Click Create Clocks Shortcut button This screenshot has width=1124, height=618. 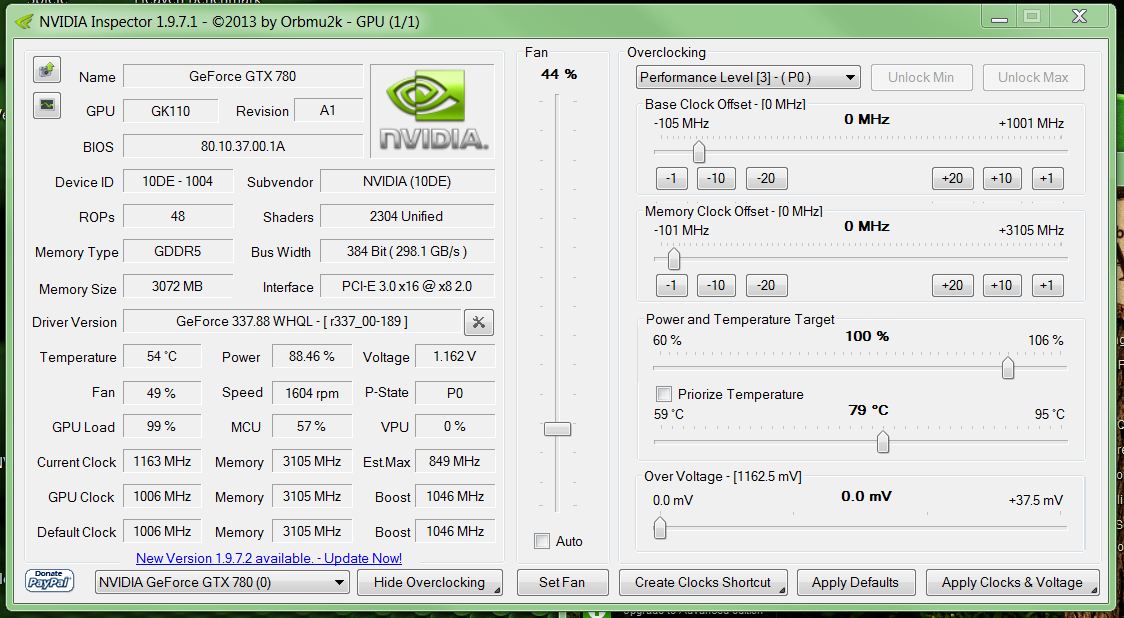click(x=702, y=582)
